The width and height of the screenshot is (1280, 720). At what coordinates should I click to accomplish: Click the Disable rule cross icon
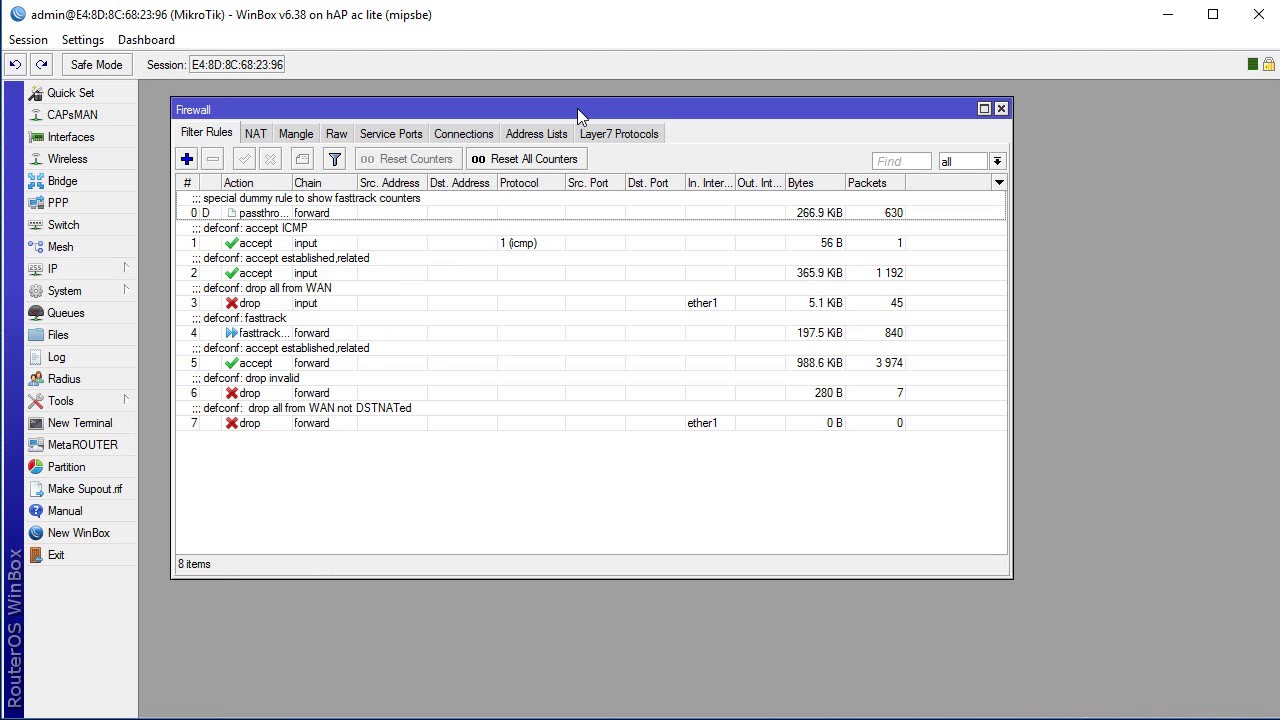pos(270,159)
